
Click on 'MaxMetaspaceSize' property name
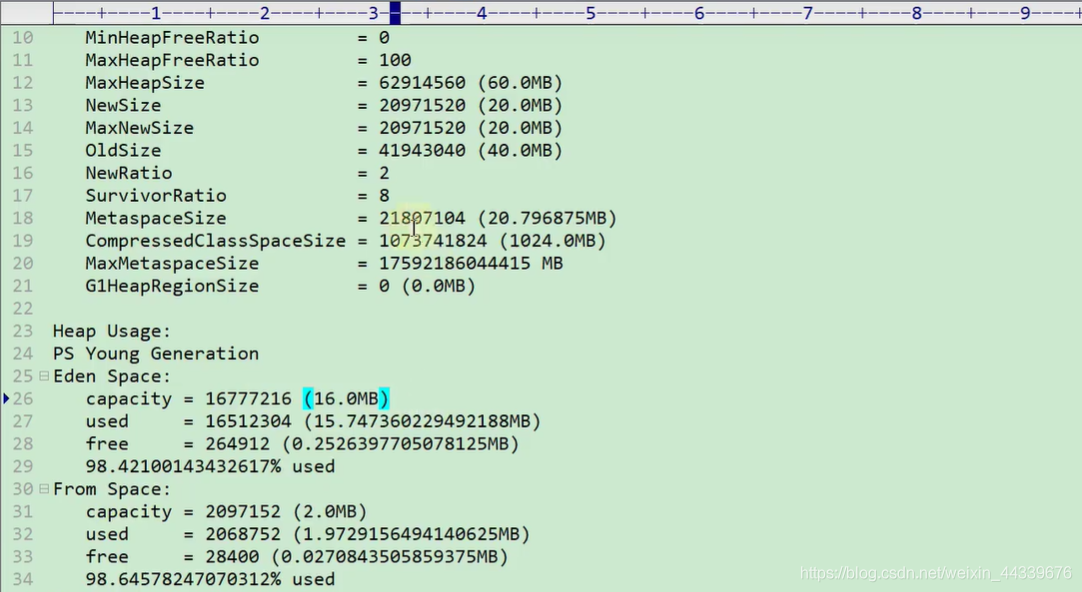(x=172, y=264)
